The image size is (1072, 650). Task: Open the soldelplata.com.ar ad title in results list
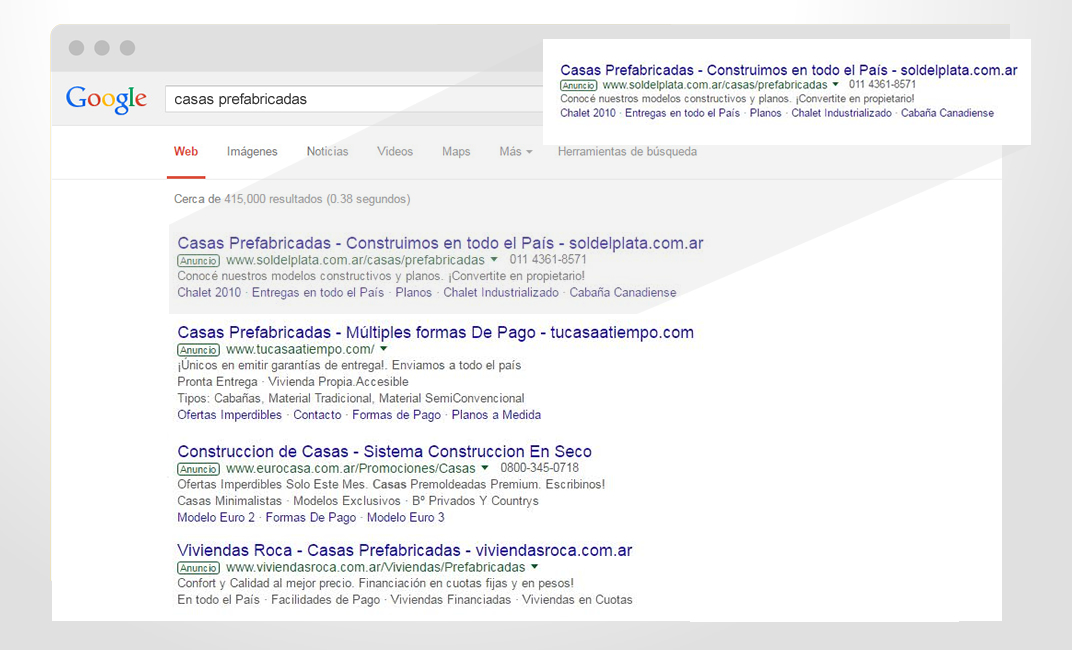[x=440, y=243]
